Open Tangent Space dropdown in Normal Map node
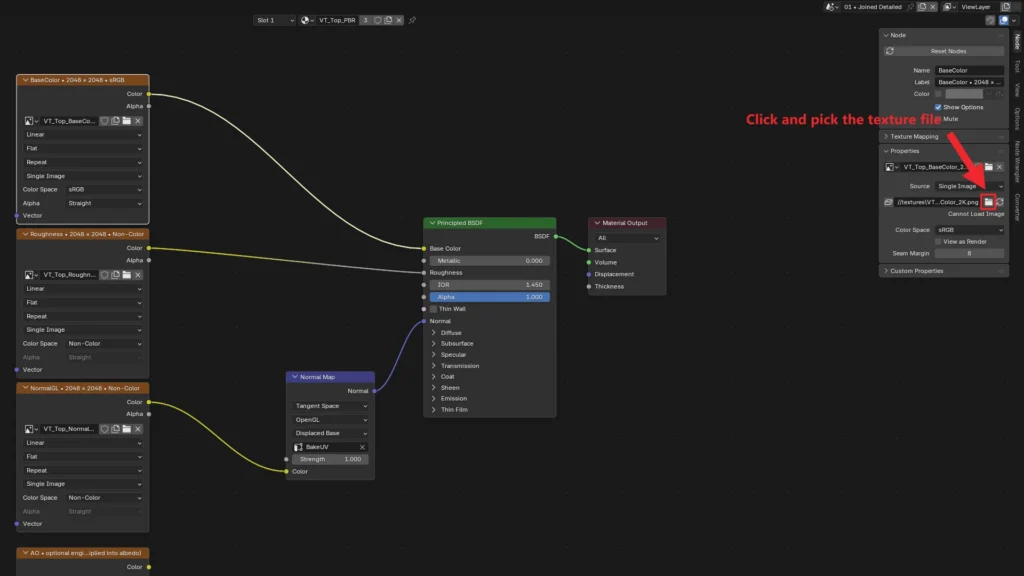1024x576 pixels. coord(330,406)
